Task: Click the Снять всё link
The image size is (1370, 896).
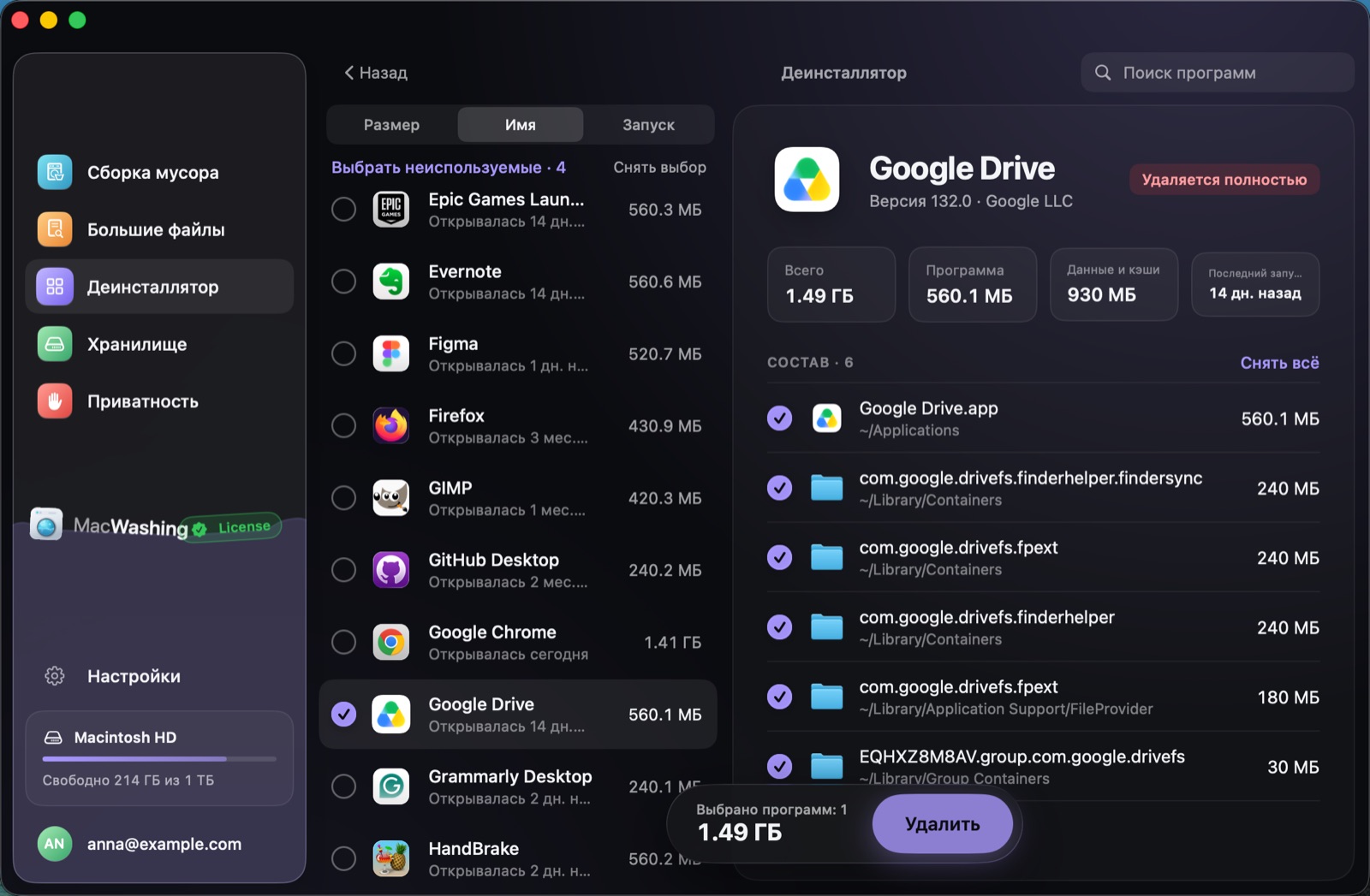Action: click(1279, 363)
